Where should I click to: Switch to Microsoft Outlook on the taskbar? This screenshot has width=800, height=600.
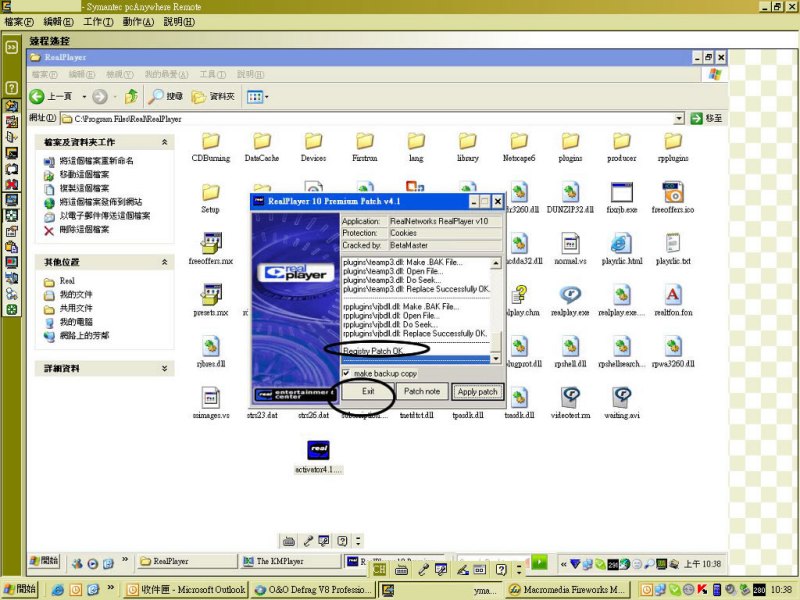(186, 590)
